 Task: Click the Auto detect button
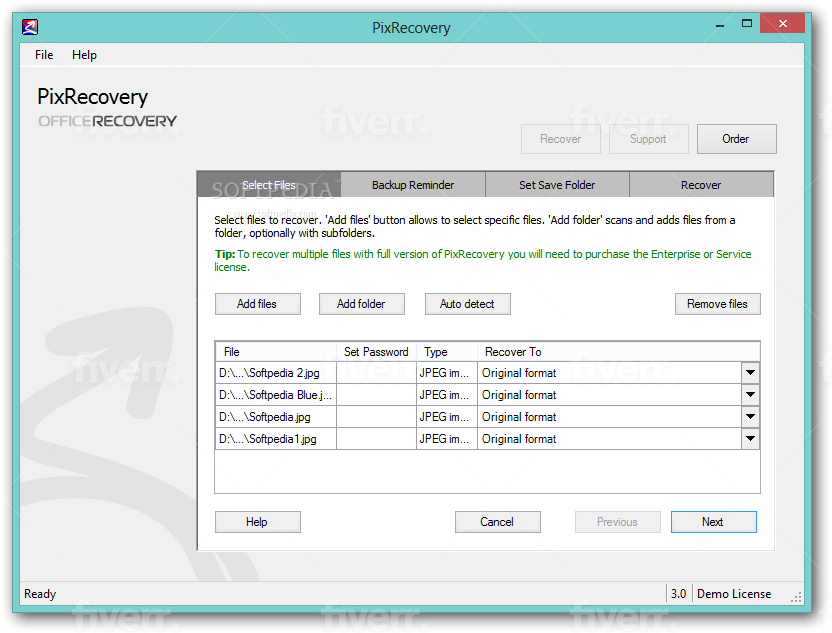point(467,304)
